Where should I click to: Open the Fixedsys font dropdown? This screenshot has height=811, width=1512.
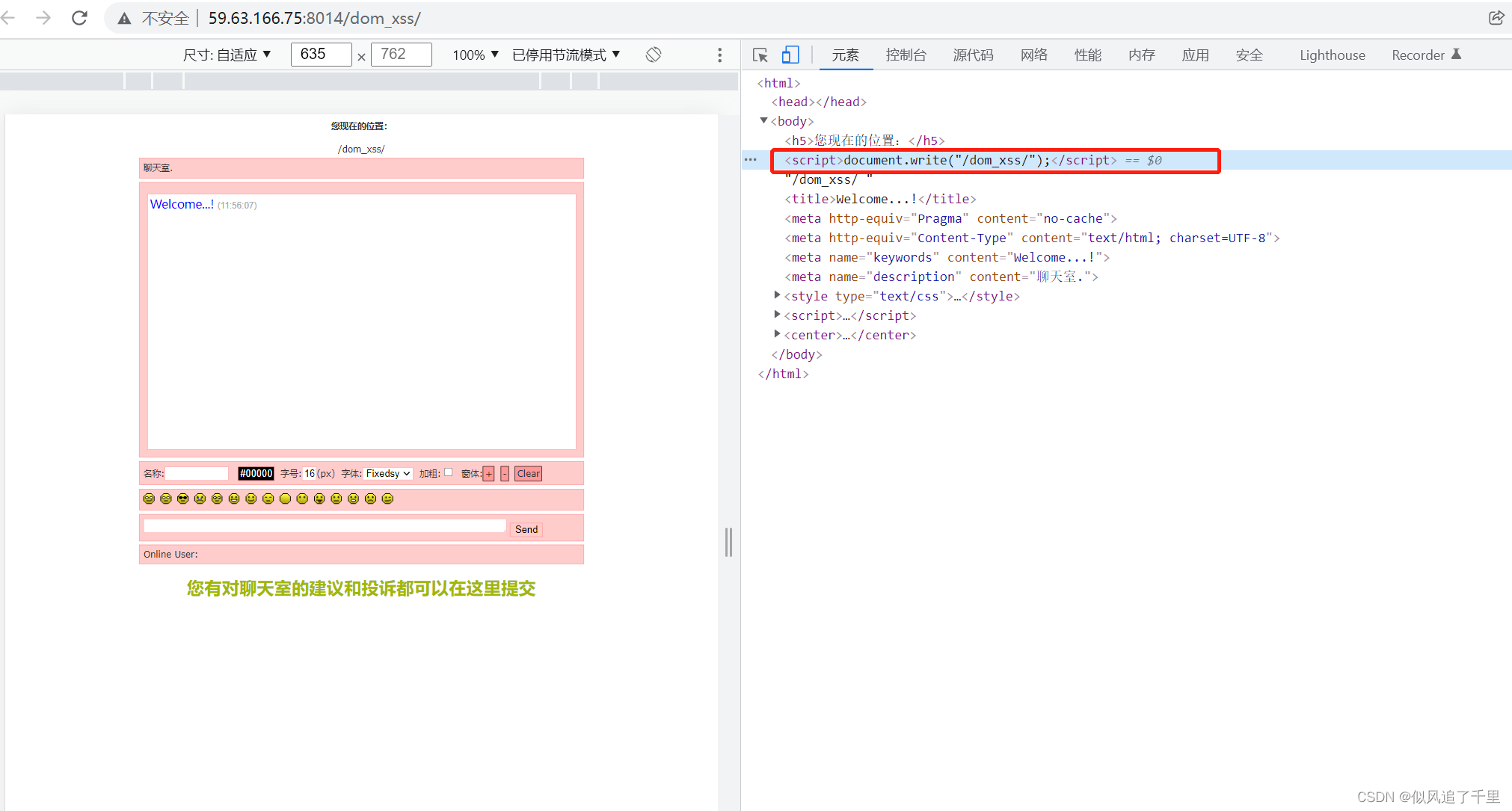[x=388, y=473]
